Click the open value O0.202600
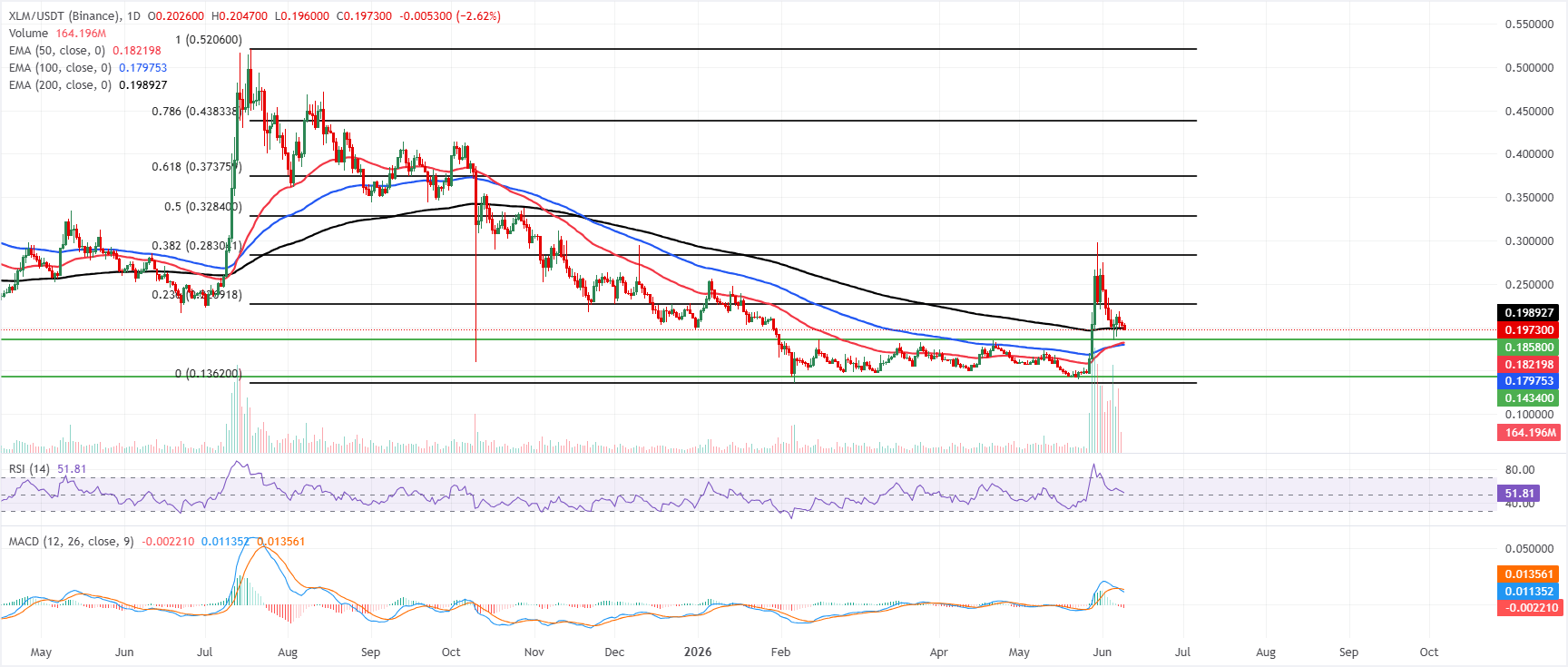This screenshot has width=1568, height=667. click(175, 16)
